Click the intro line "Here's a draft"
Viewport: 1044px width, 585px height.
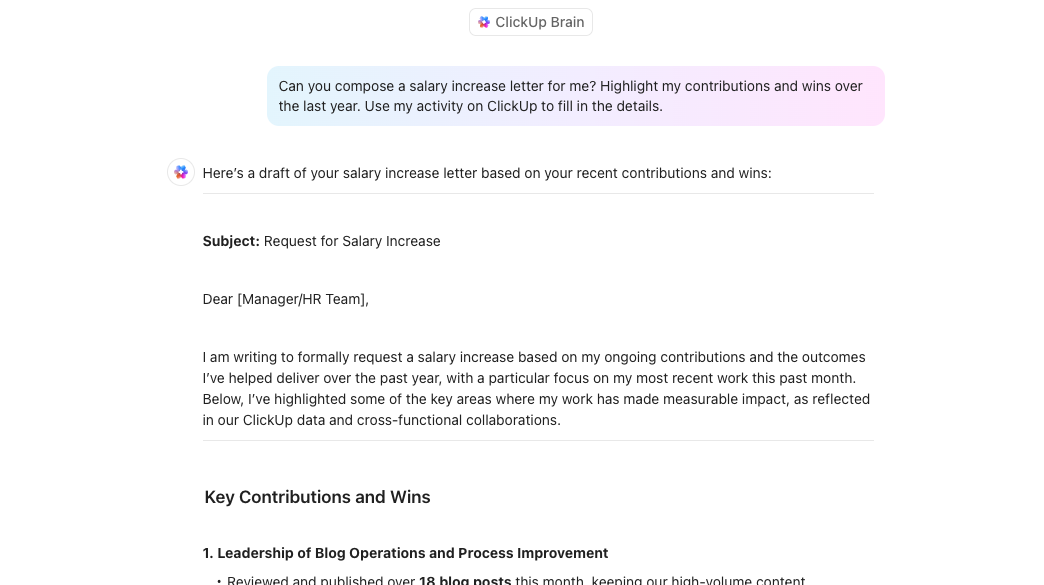click(486, 173)
